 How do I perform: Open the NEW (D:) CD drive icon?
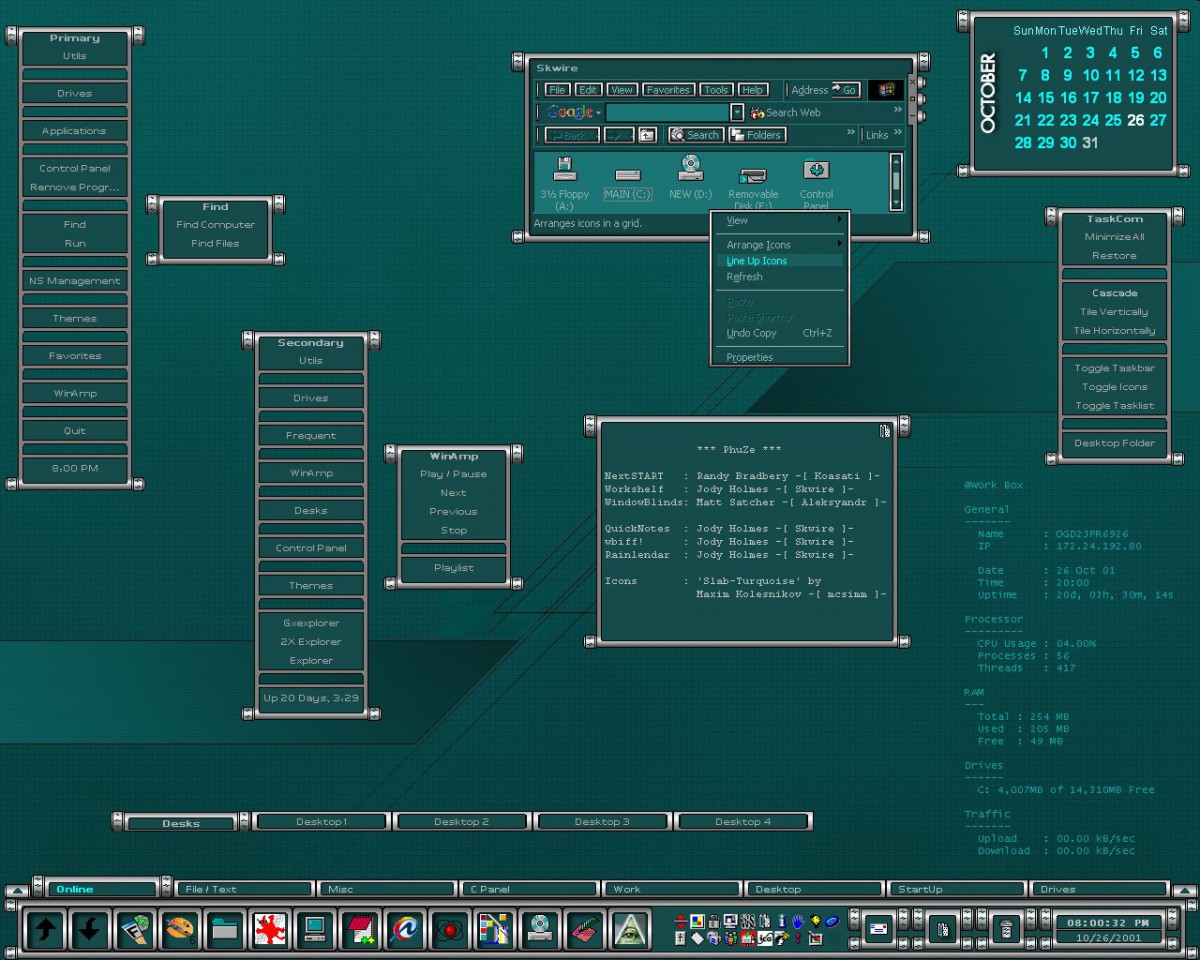(690, 178)
